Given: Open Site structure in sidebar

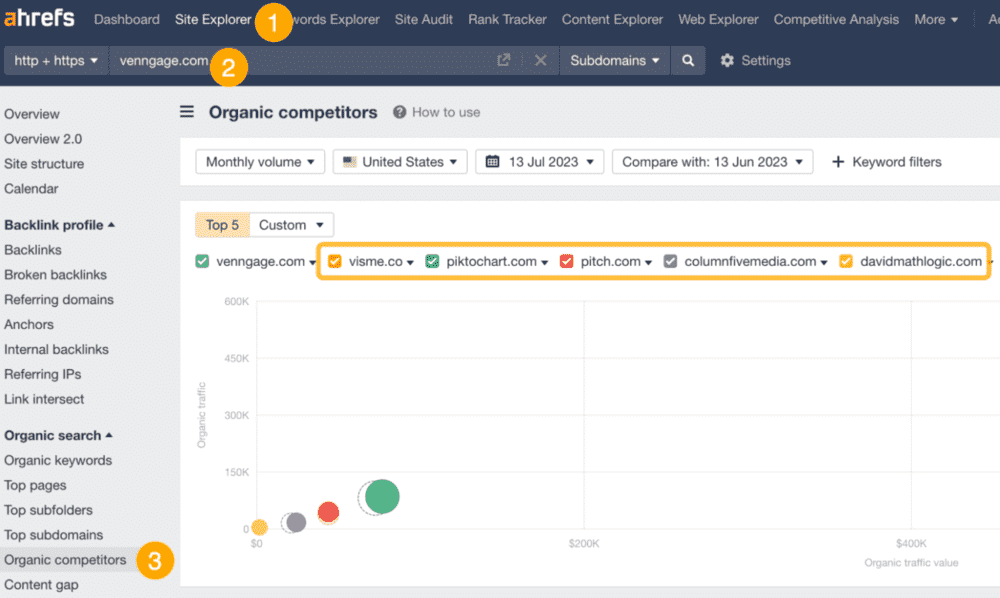Looking at the screenshot, I should point(44,164).
